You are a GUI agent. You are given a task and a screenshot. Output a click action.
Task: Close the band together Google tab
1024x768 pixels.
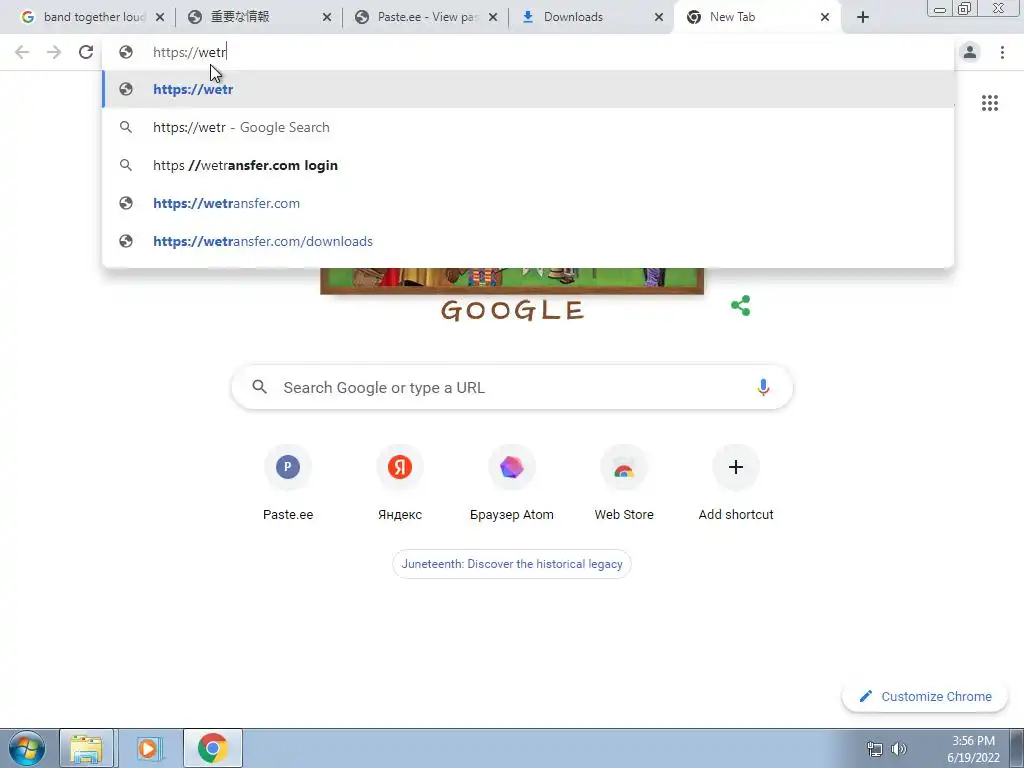pos(160,17)
